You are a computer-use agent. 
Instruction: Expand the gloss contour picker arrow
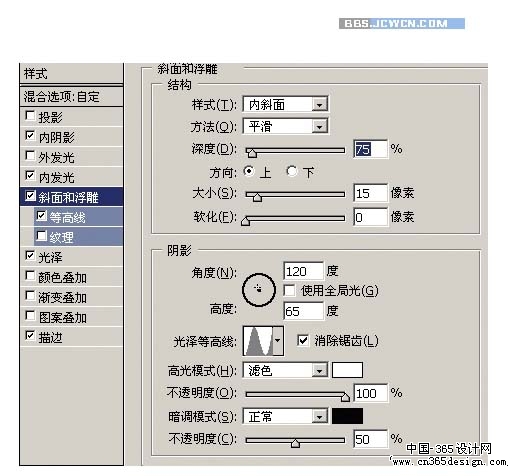pos(278,341)
